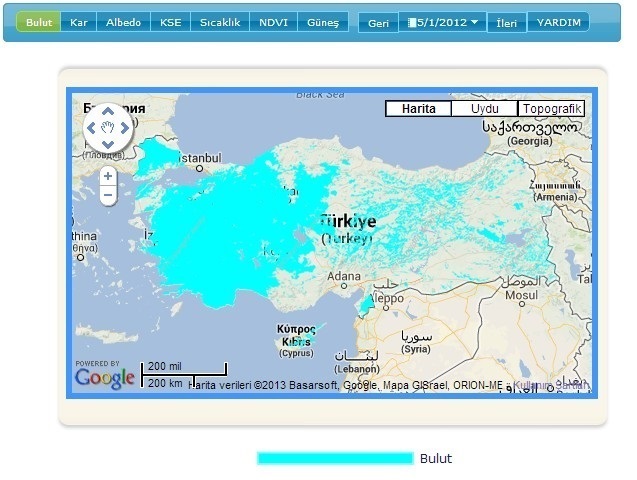Image resolution: width=637 pixels, height=480 pixels.
Task: Click the cyan Bulut legend swatch
Action: [x=334, y=458]
